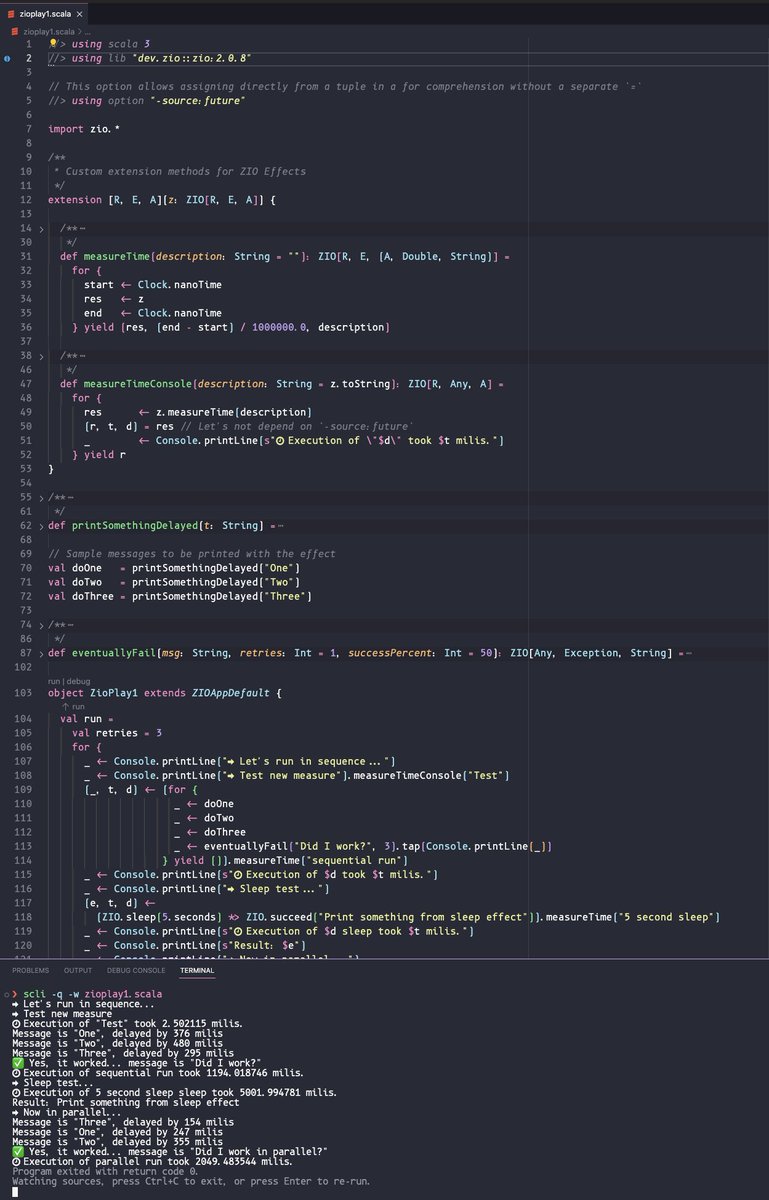Click the 'run' code lens above ZioPlay1
Image resolution: width=769 pixels, height=1200 pixels.
pos(55,680)
